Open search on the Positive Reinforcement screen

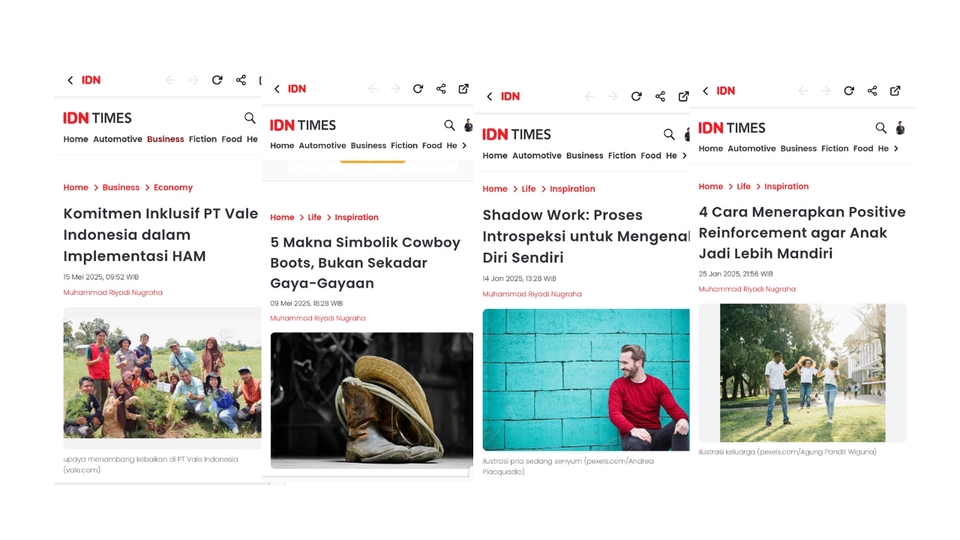(880, 128)
